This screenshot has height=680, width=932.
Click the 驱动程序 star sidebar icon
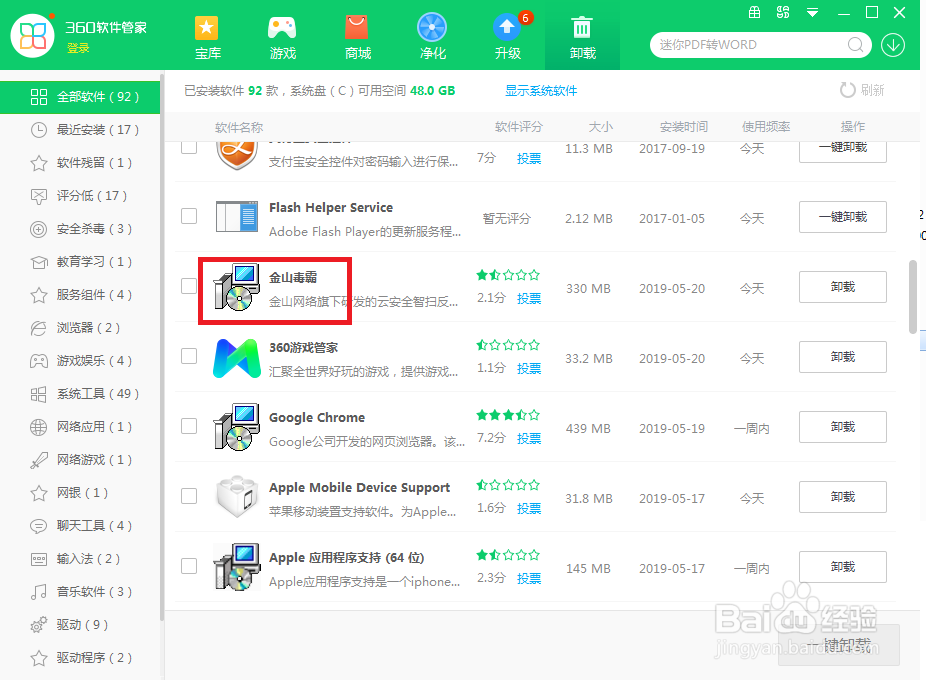[39, 658]
